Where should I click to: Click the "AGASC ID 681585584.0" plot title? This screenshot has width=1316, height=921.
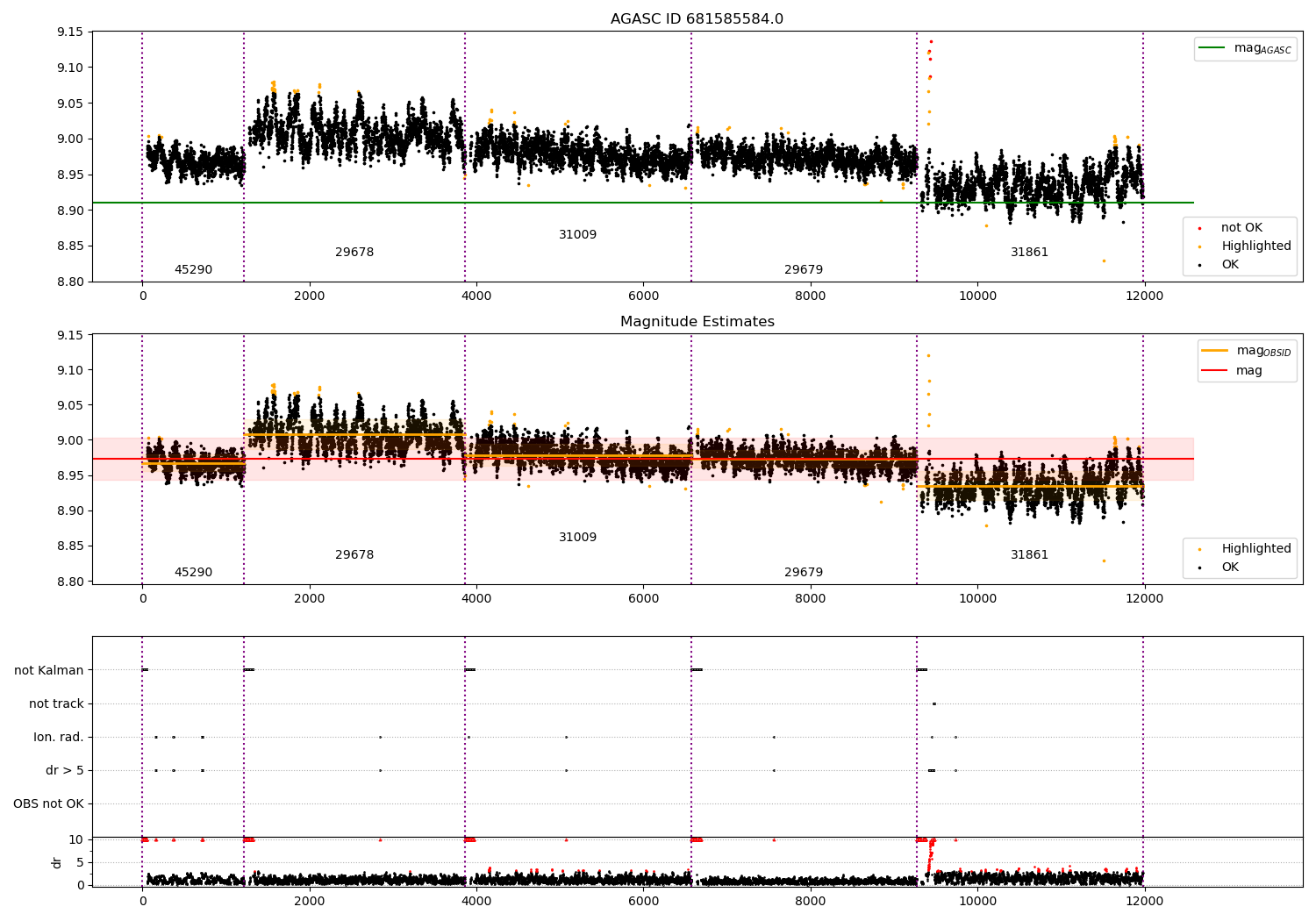pos(697,19)
